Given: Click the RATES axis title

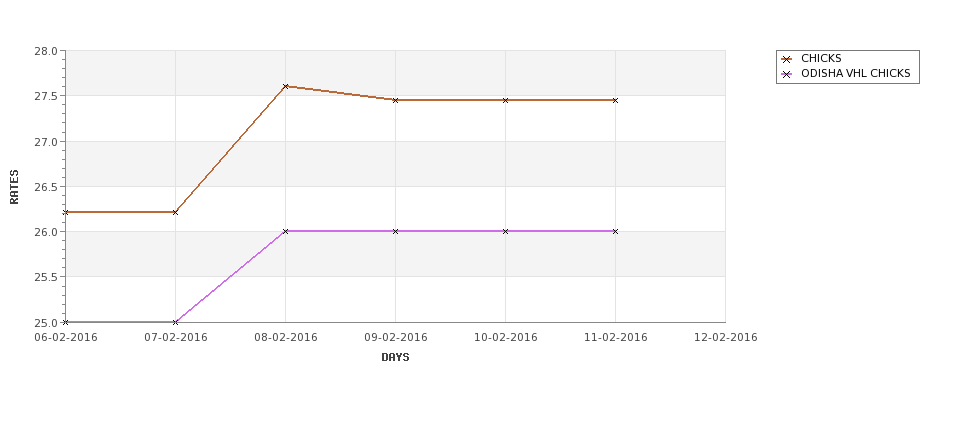Looking at the screenshot, I should pos(15,187).
